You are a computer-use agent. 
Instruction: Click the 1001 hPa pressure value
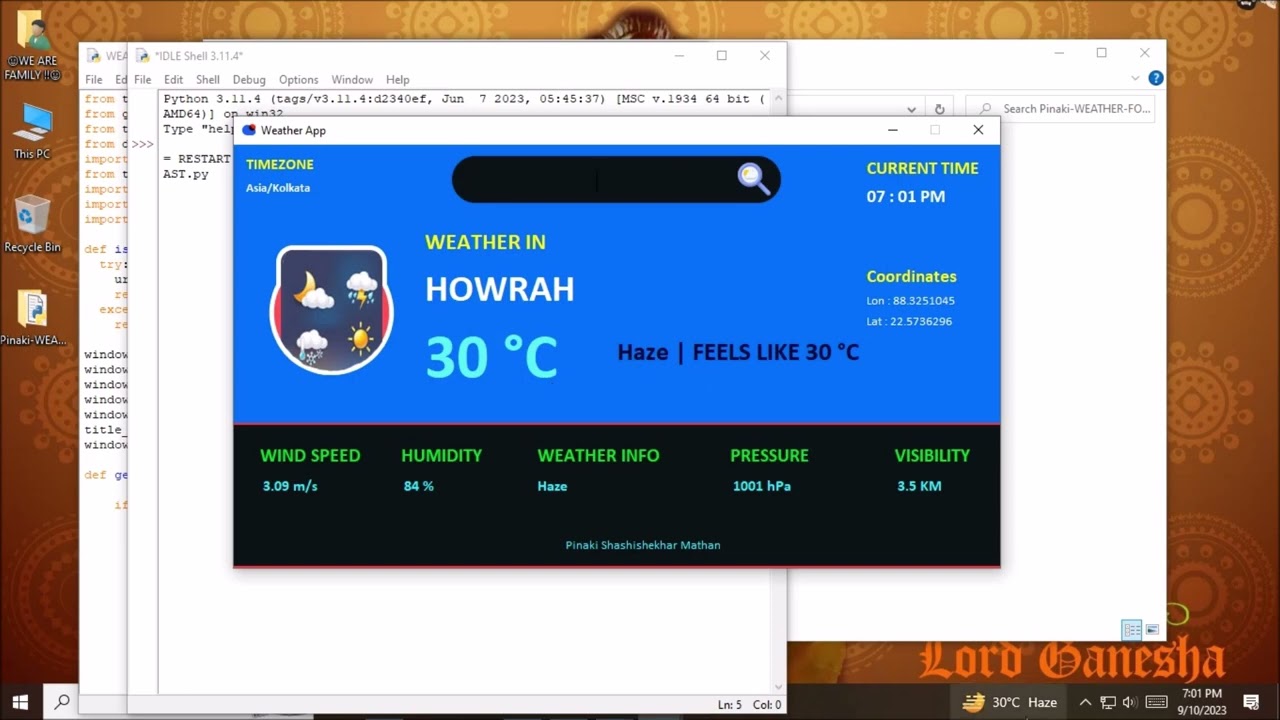pyautogui.click(x=762, y=486)
